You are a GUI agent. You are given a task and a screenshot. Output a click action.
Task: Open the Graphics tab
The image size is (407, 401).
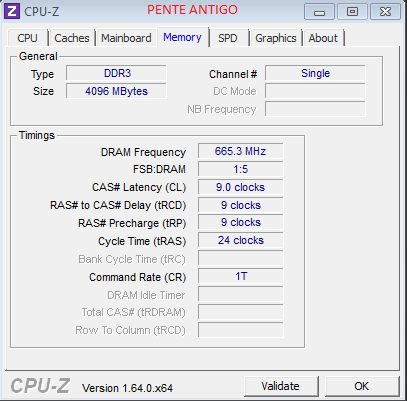click(x=276, y=38)
